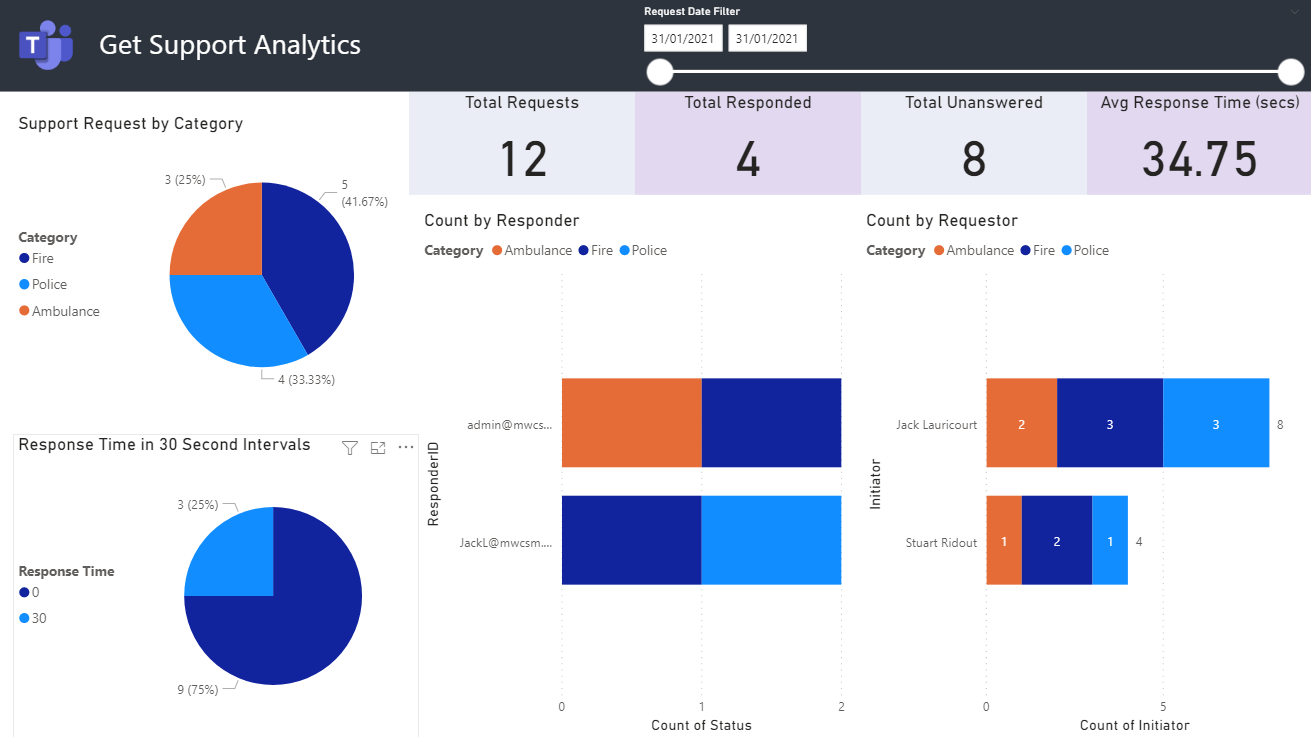Click the Request Date Filter label
This screenshot has width=1311, height=737.
pyautogui.click(x=692, y=12)
